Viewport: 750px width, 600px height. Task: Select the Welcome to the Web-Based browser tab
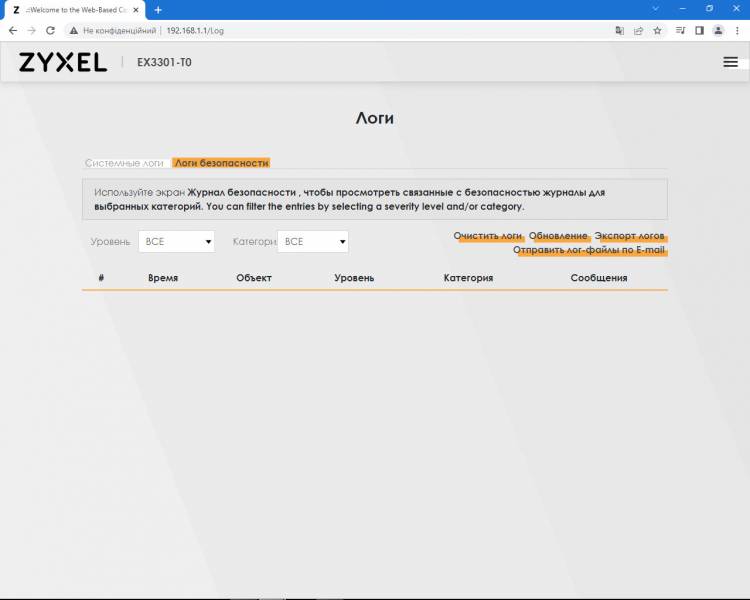[74, 10]
